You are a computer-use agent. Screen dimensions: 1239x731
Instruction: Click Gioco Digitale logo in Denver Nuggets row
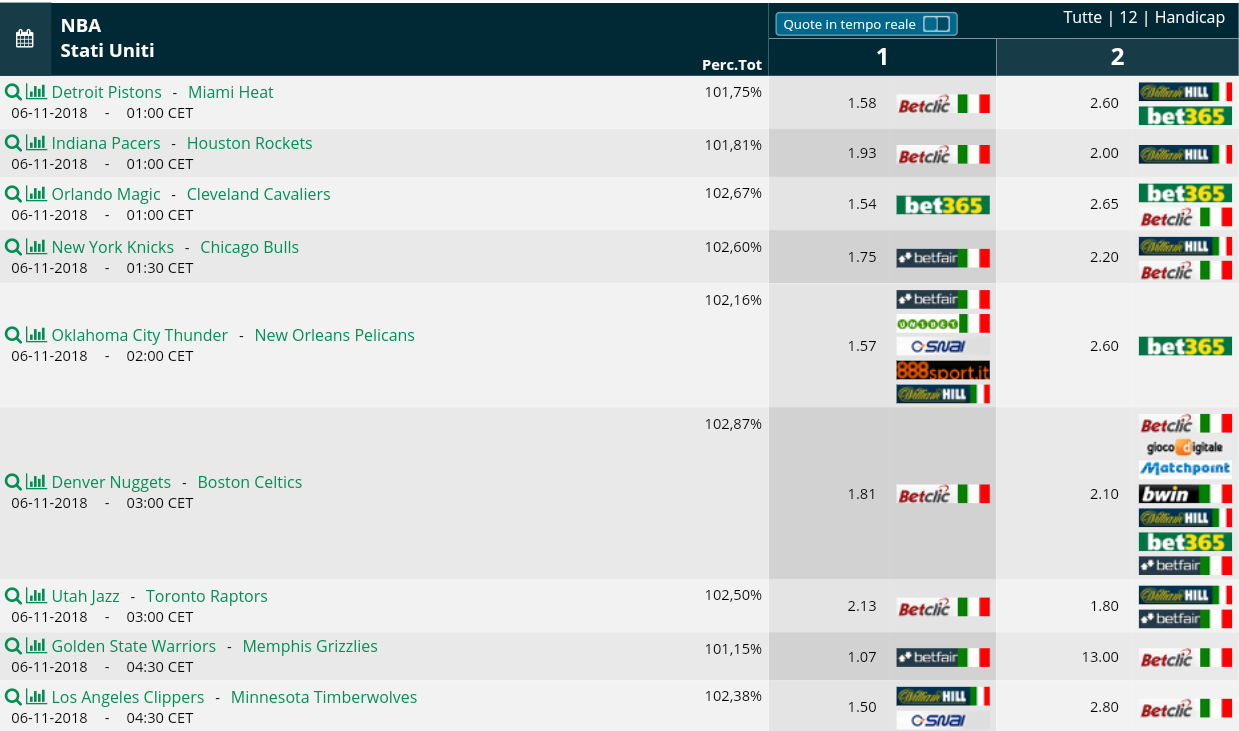pos(1185,447)
